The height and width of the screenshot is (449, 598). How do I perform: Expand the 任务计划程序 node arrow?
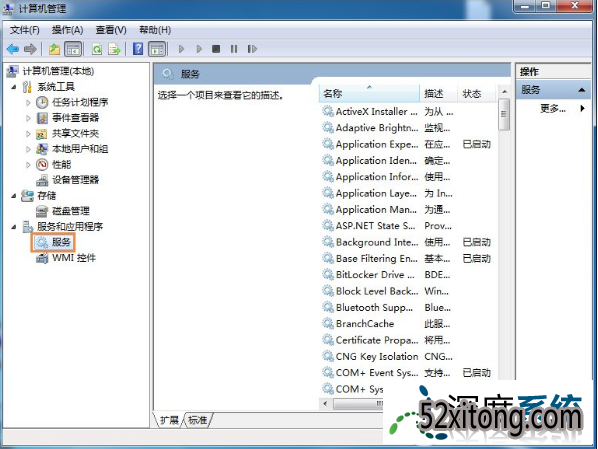tap(28, 102)
